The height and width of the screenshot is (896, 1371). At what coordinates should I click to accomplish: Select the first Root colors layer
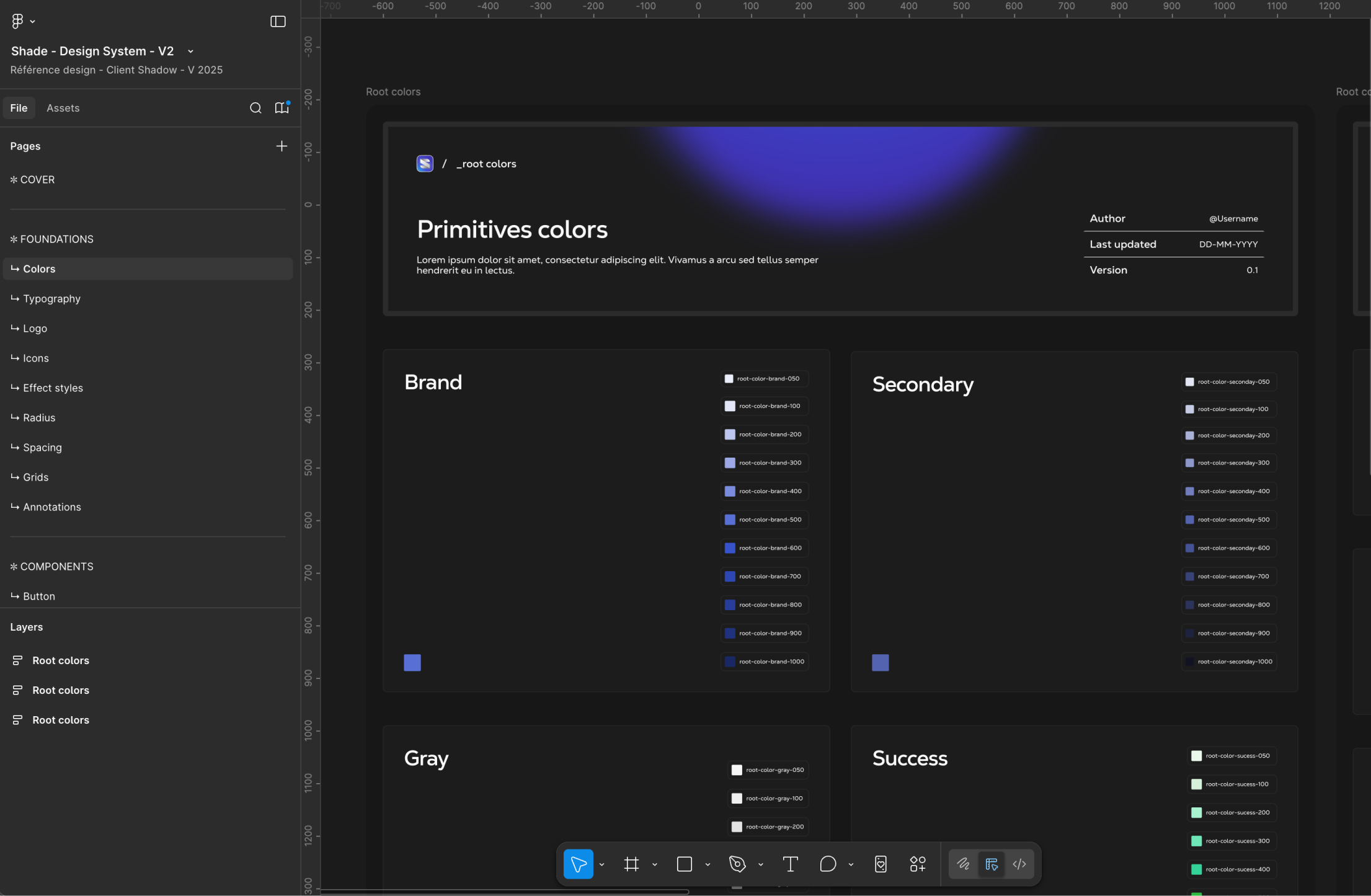click(61, 660)
